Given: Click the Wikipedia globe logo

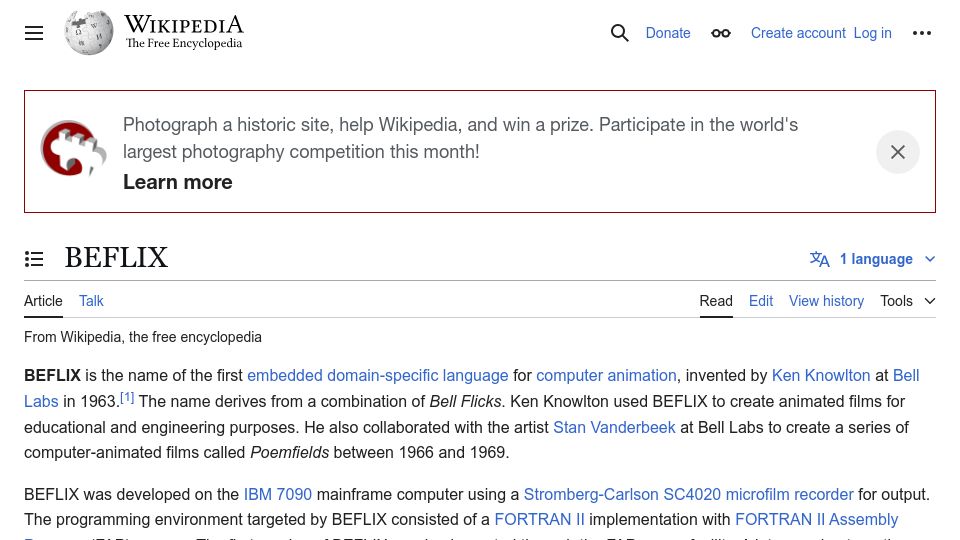Looking at the screenshot, I should tap(89, 32).
